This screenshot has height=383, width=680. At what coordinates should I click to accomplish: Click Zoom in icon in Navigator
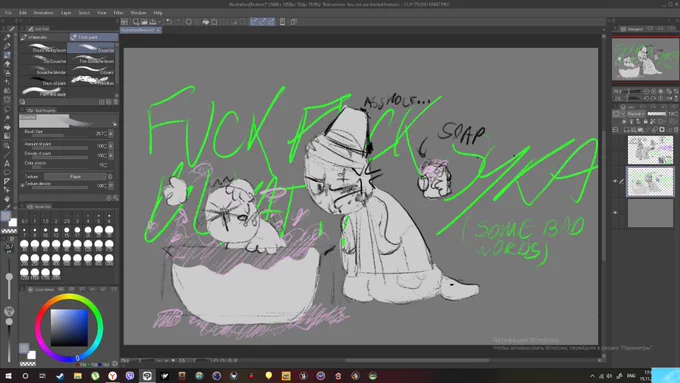tap(654, 92)
